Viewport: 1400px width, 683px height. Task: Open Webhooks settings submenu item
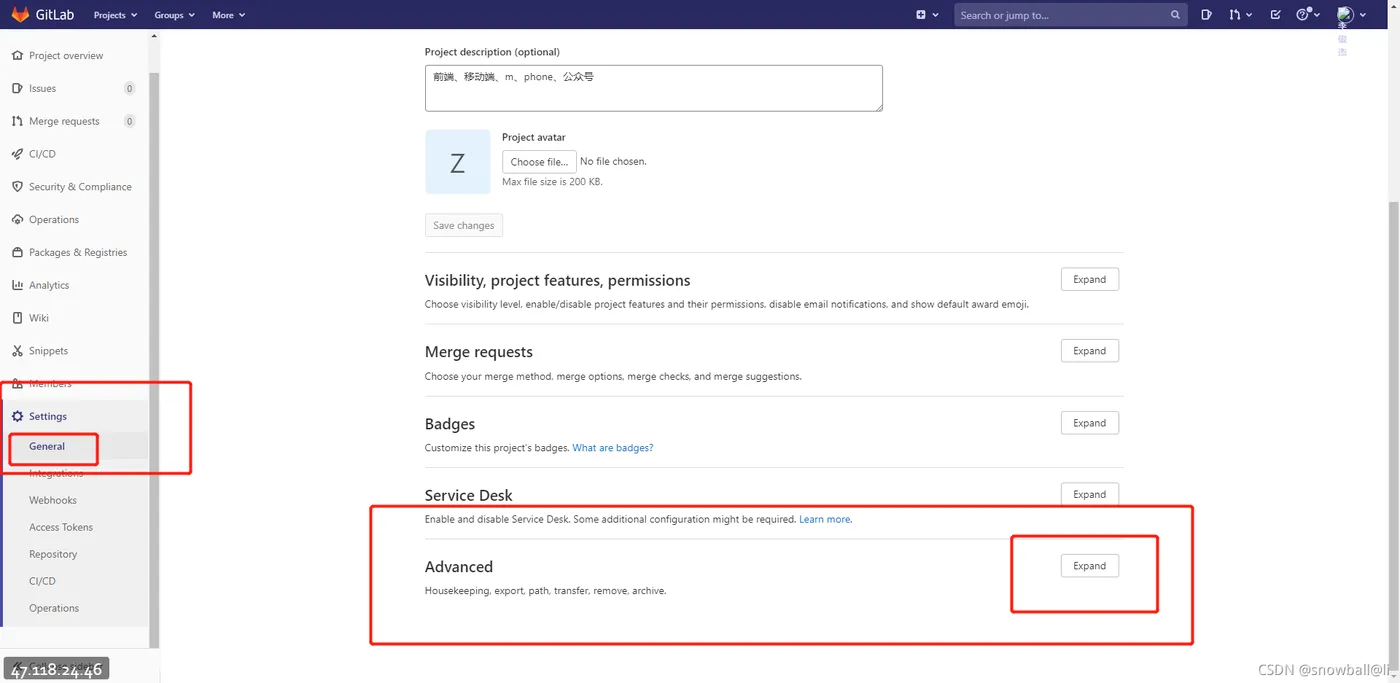click(53, 500)
